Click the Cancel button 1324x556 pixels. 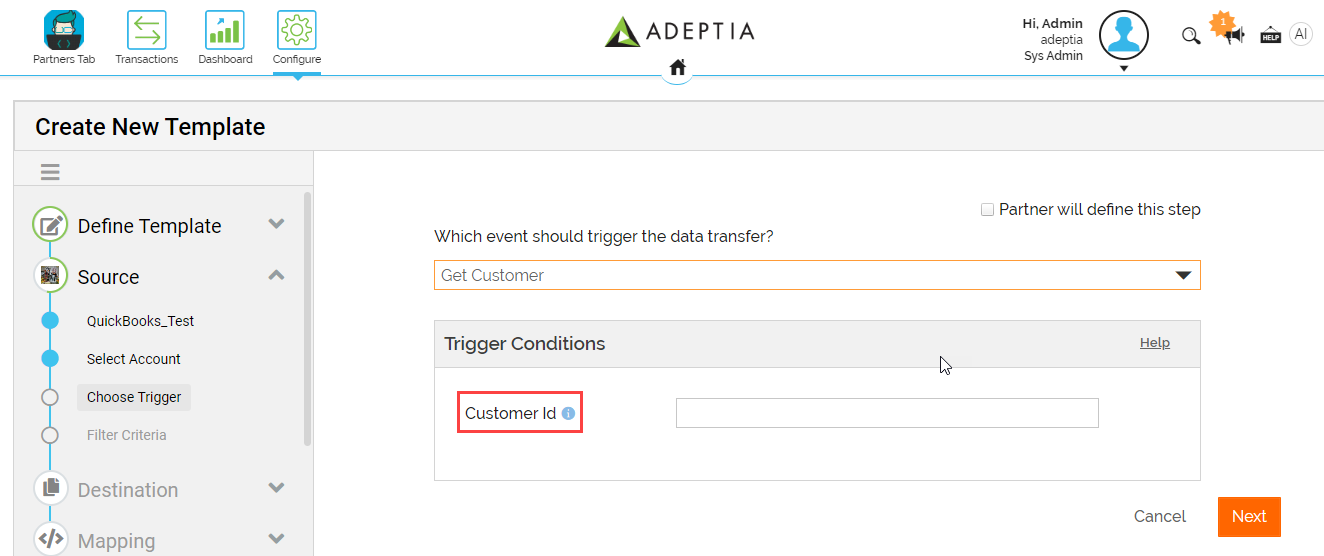click(x=1159, y=516)
